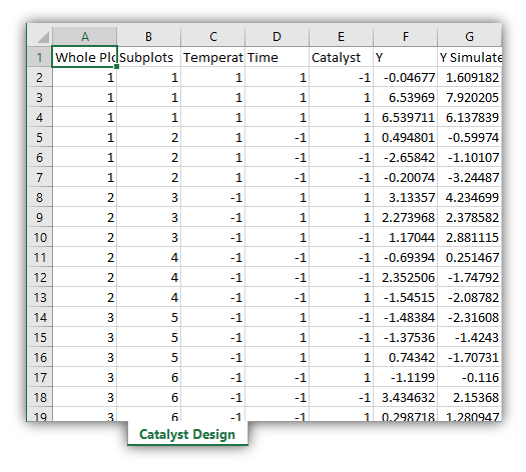Click cell with value 6.53969
The height and width of the screenshot is (472, 526).
coord(405,98)
